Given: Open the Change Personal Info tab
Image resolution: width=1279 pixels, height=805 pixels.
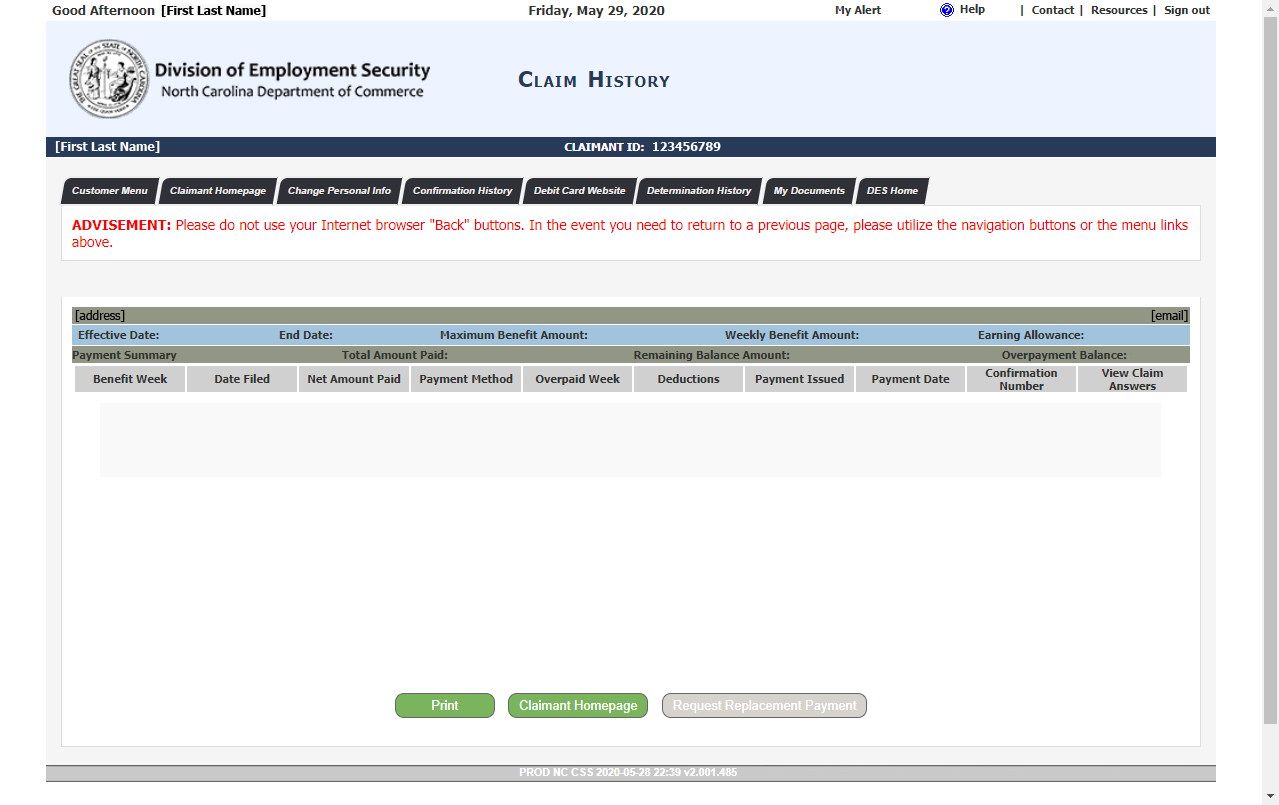Looking at the screenshot, I should tap(339, 191).
